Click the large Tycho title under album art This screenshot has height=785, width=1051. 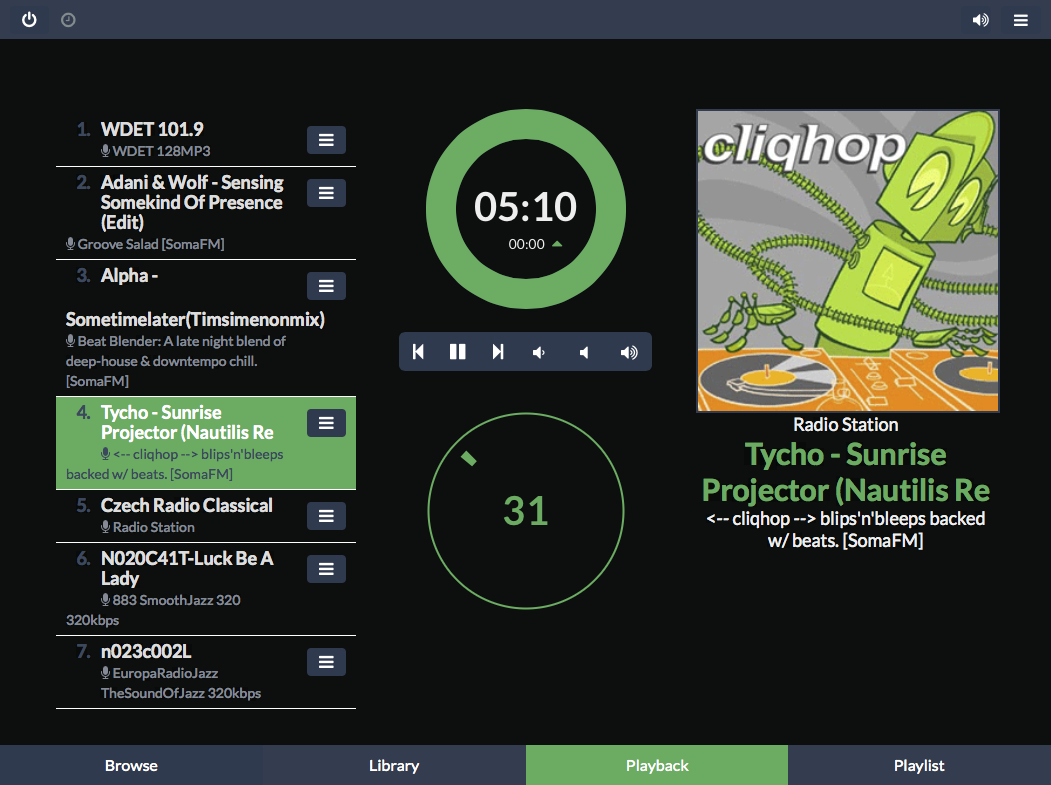(846, 472)
